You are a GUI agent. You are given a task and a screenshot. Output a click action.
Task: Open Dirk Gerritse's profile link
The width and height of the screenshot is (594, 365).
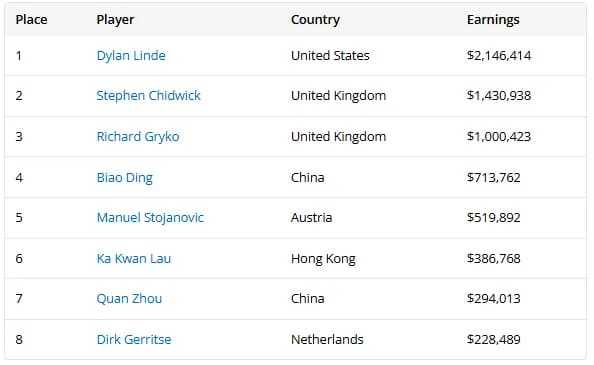point(134,340)
